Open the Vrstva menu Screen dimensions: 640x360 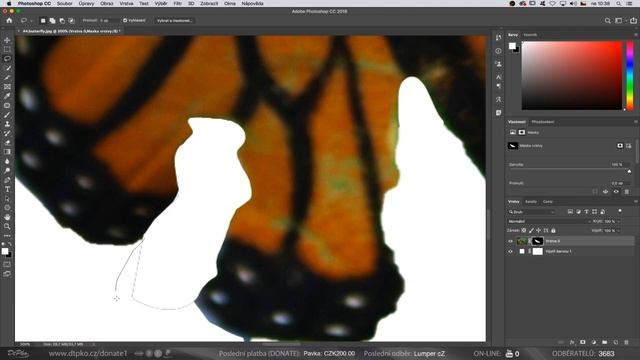[126, 3]
